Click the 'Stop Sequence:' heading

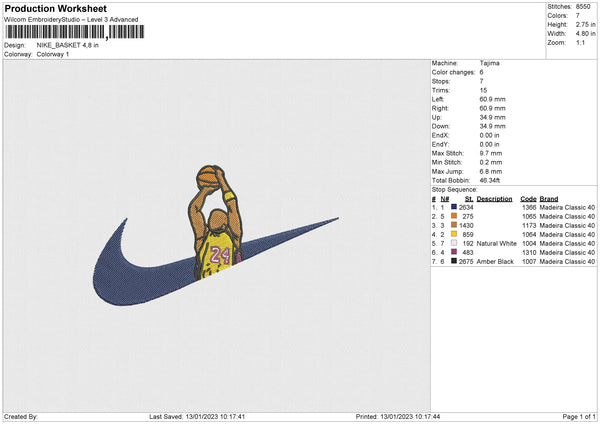(x=455, y=190)
